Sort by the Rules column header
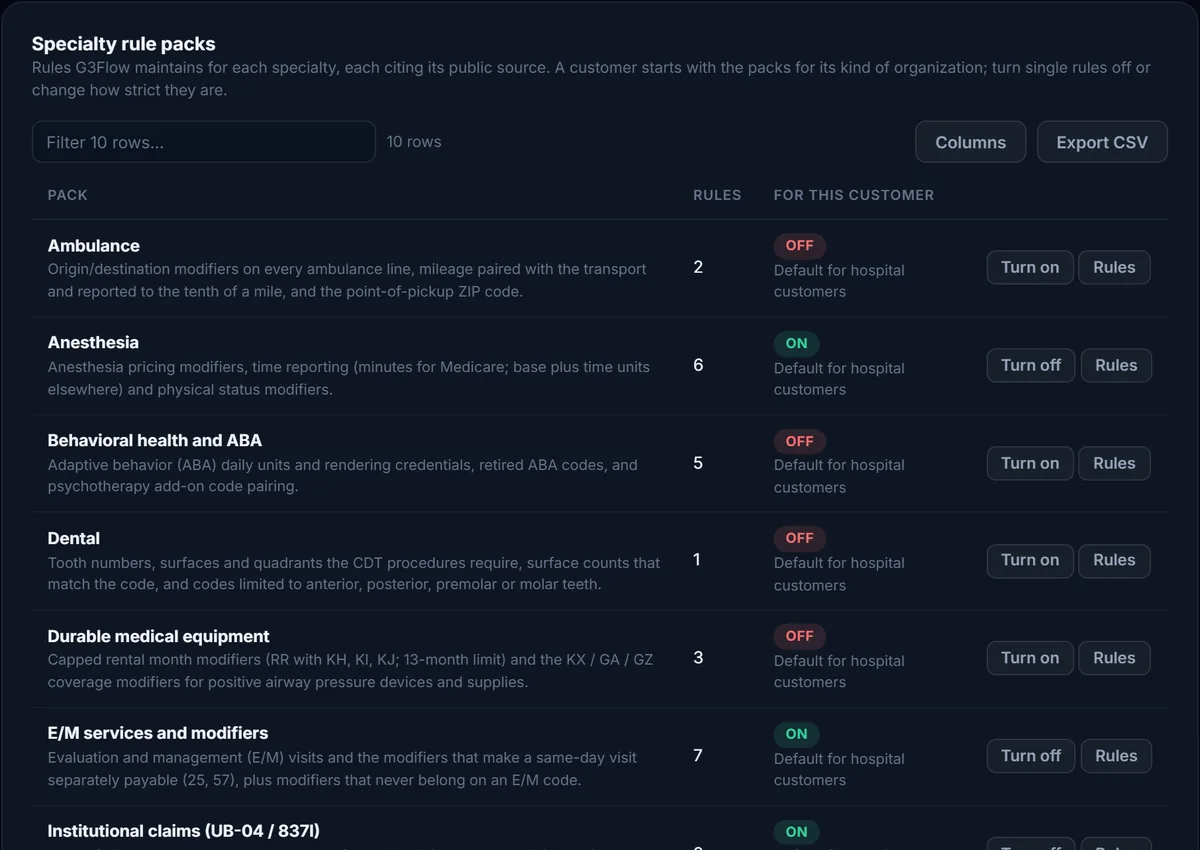The width and height of the screenshot is (1200, 850). pyautogui.click(x=717, y=195)
